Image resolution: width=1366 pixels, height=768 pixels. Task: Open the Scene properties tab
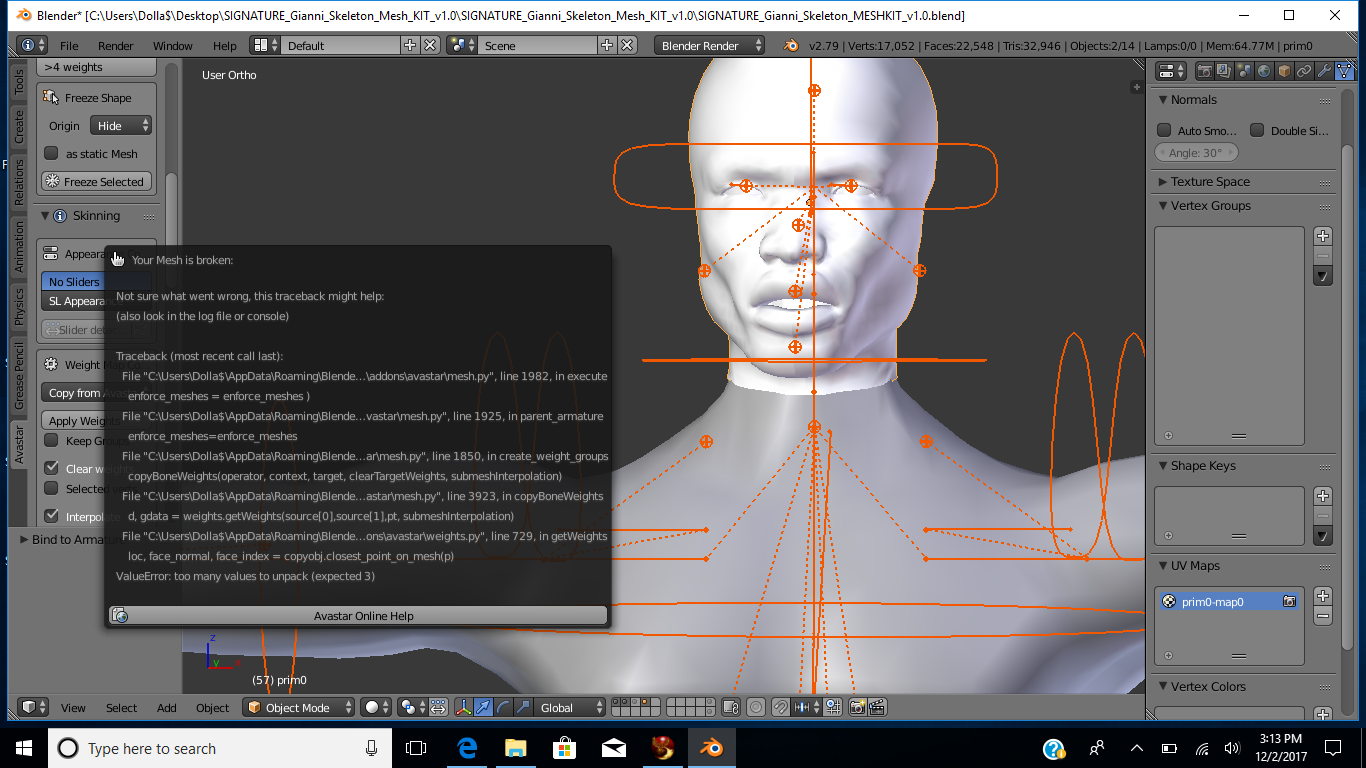click(1244, 71)
